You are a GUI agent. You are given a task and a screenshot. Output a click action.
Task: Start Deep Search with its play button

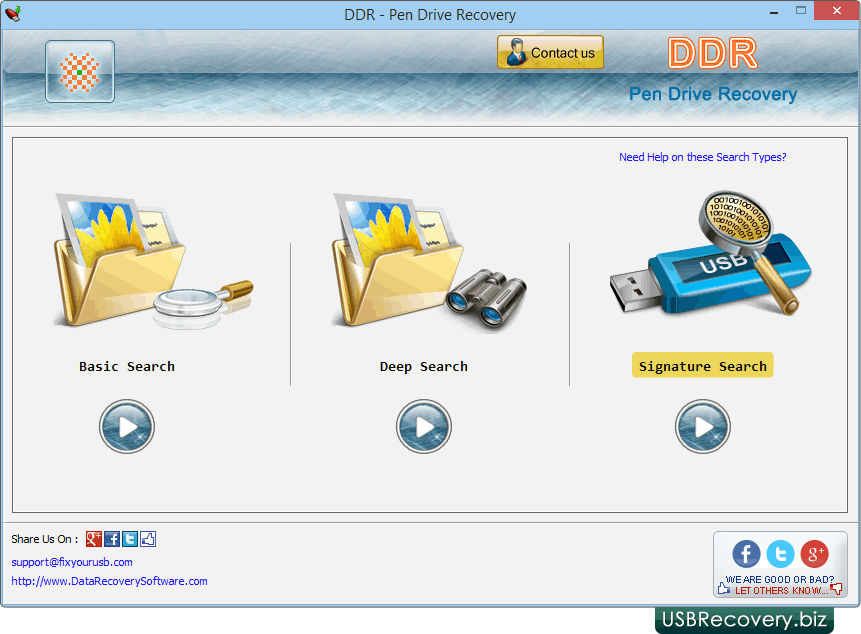424,427
